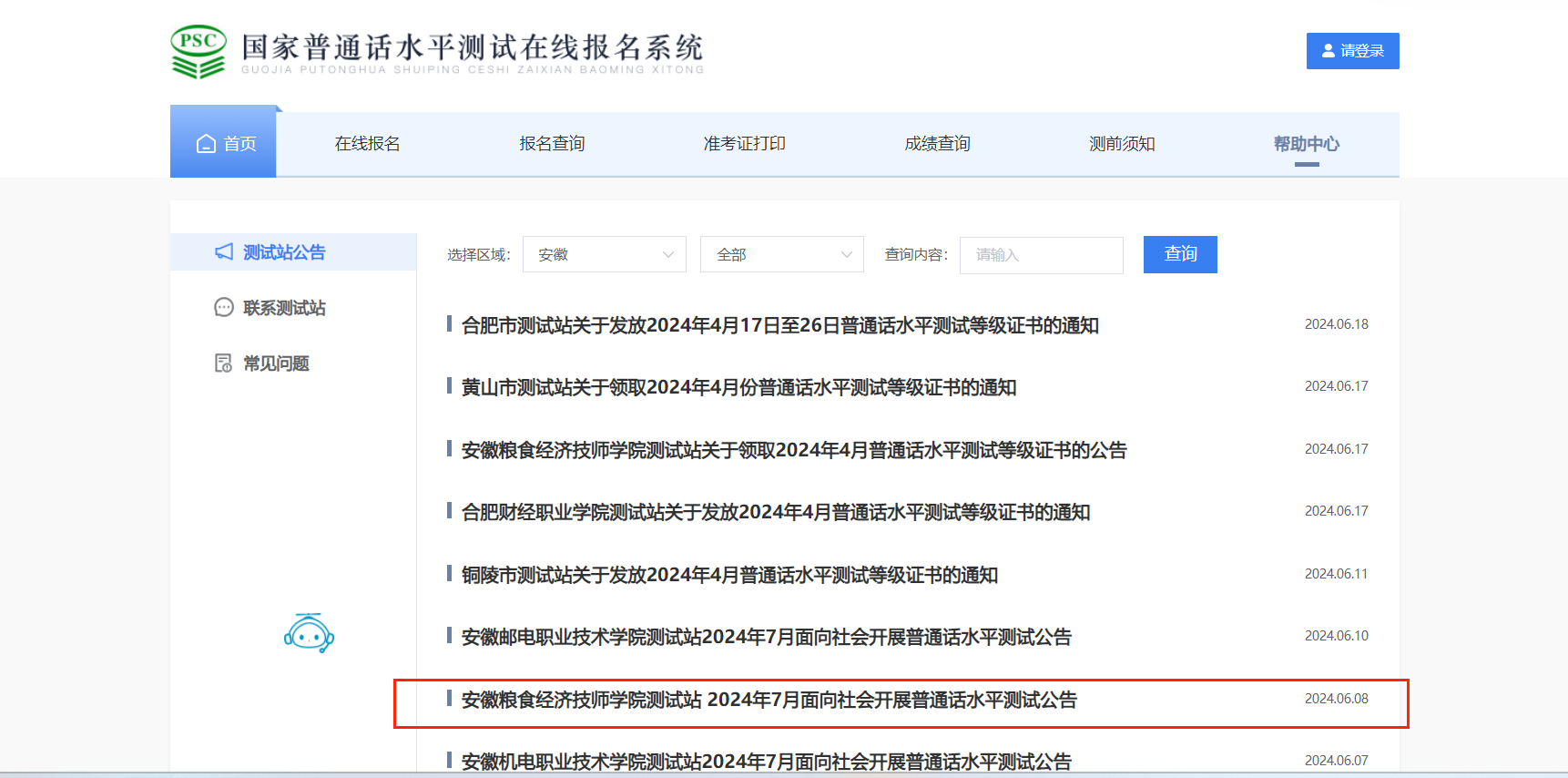Open the 在线报名 menu tab
Image resolution: width=1568 pixels, height=778 pixels.
point(367,144)
